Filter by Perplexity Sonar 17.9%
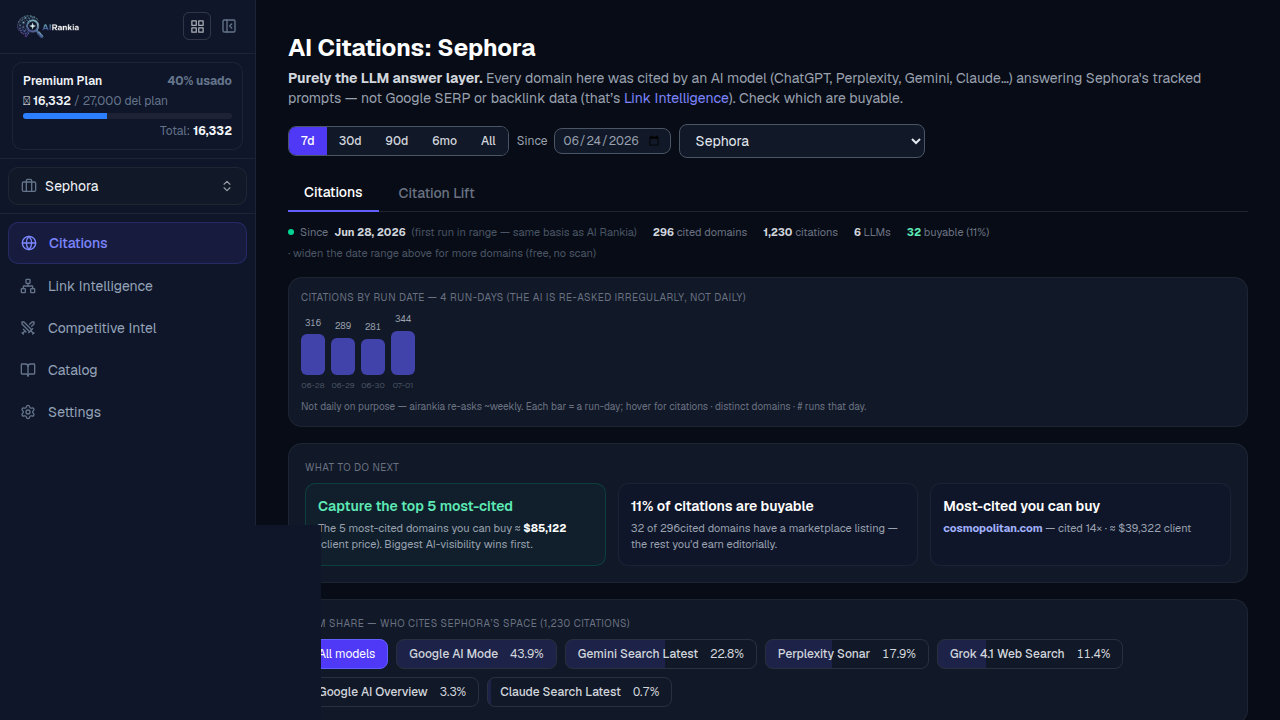 tap(847, 654)
